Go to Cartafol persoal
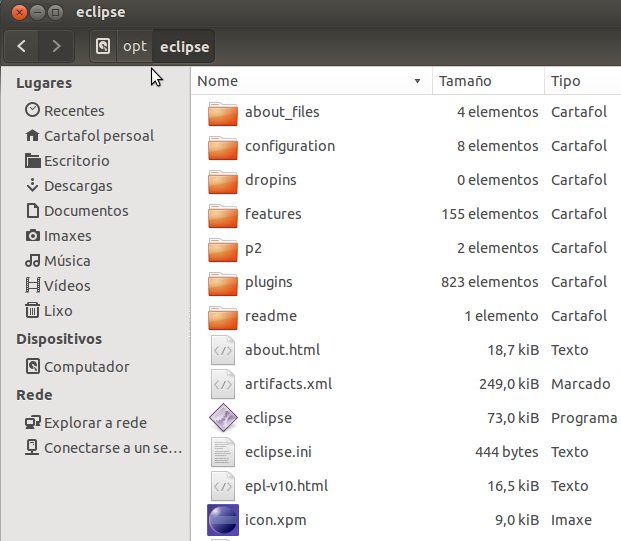 99,136
